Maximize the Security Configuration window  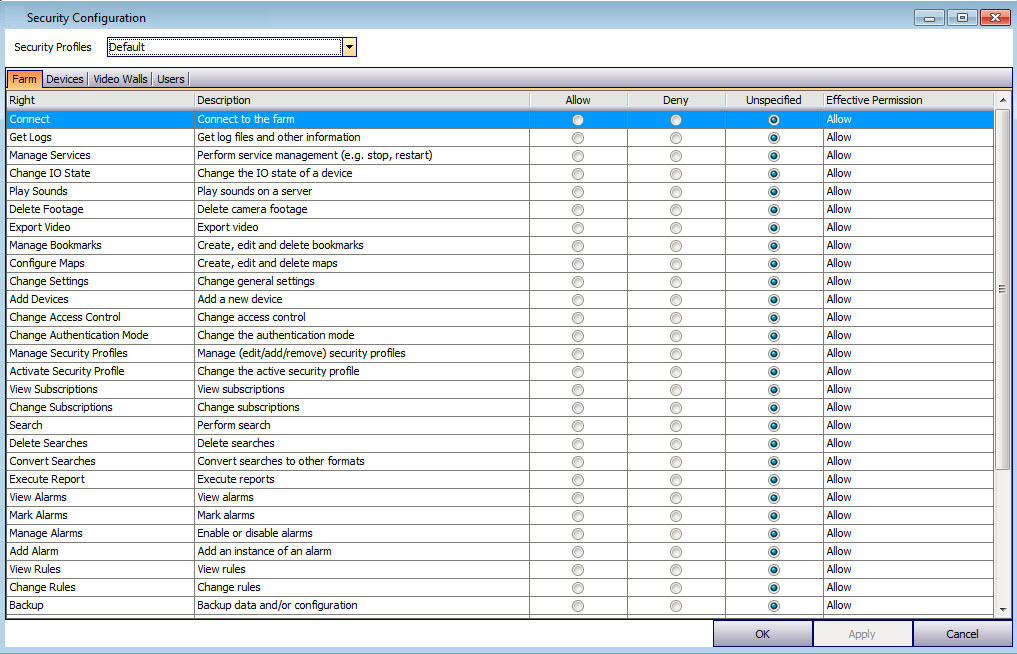963,18
